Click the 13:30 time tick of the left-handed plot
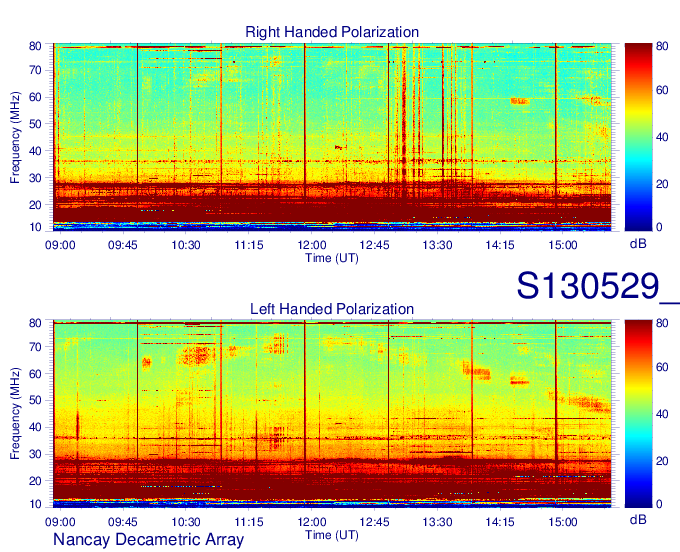The height and width of the screenshot is (552, 680). (x=437, y=522)
